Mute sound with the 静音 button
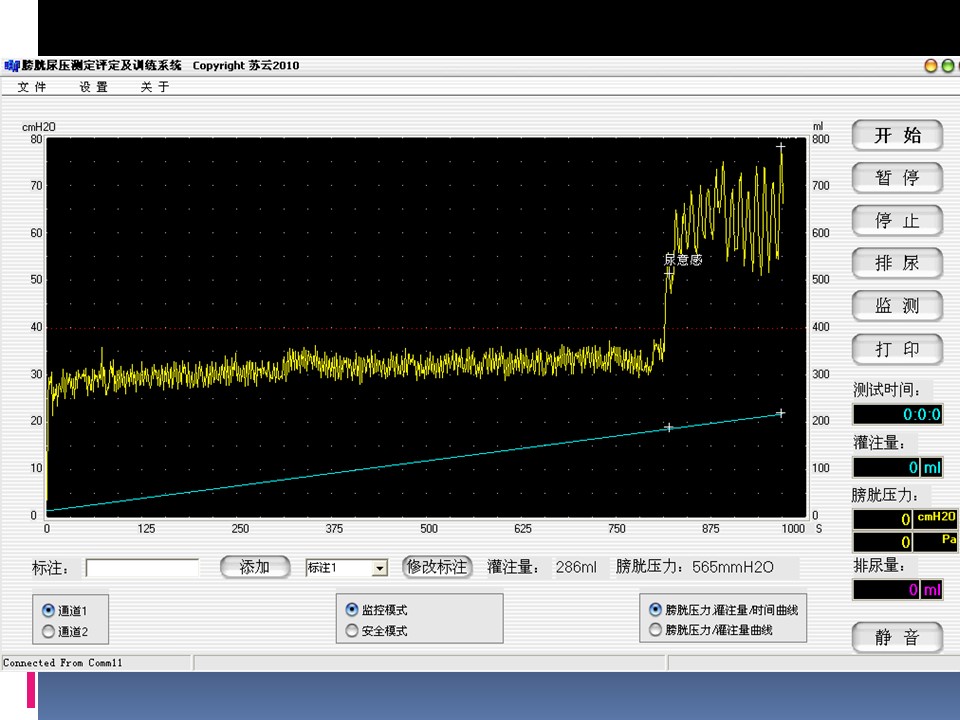The width and height of the screenshot is (960, 720). point(897,637)
